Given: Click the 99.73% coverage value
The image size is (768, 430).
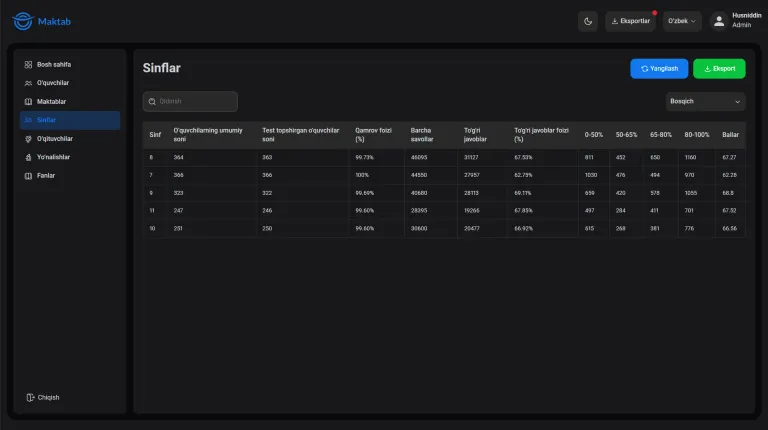Looking at the screenshot, I should (x=364, y=158).
